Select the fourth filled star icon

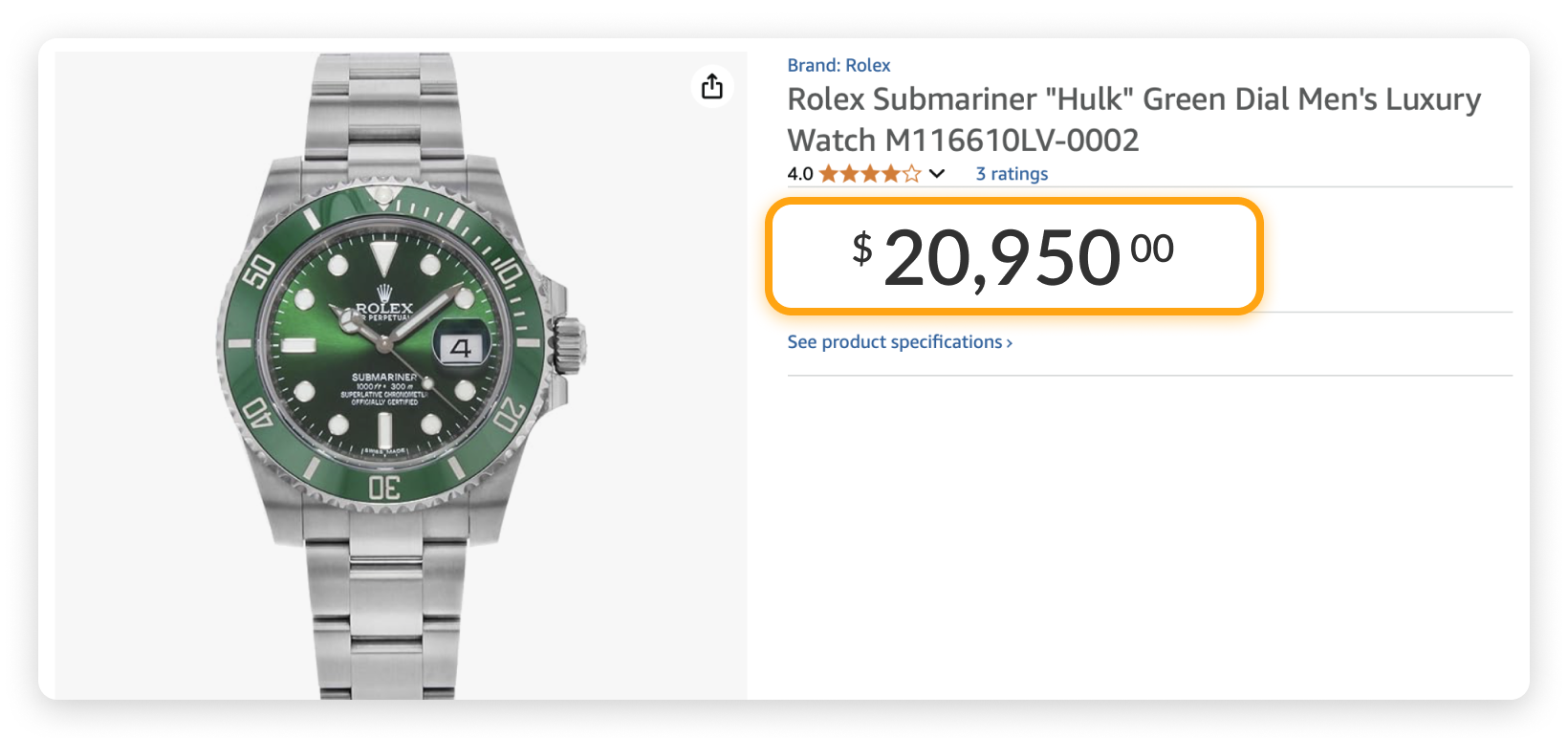click(x=889, y=173)
